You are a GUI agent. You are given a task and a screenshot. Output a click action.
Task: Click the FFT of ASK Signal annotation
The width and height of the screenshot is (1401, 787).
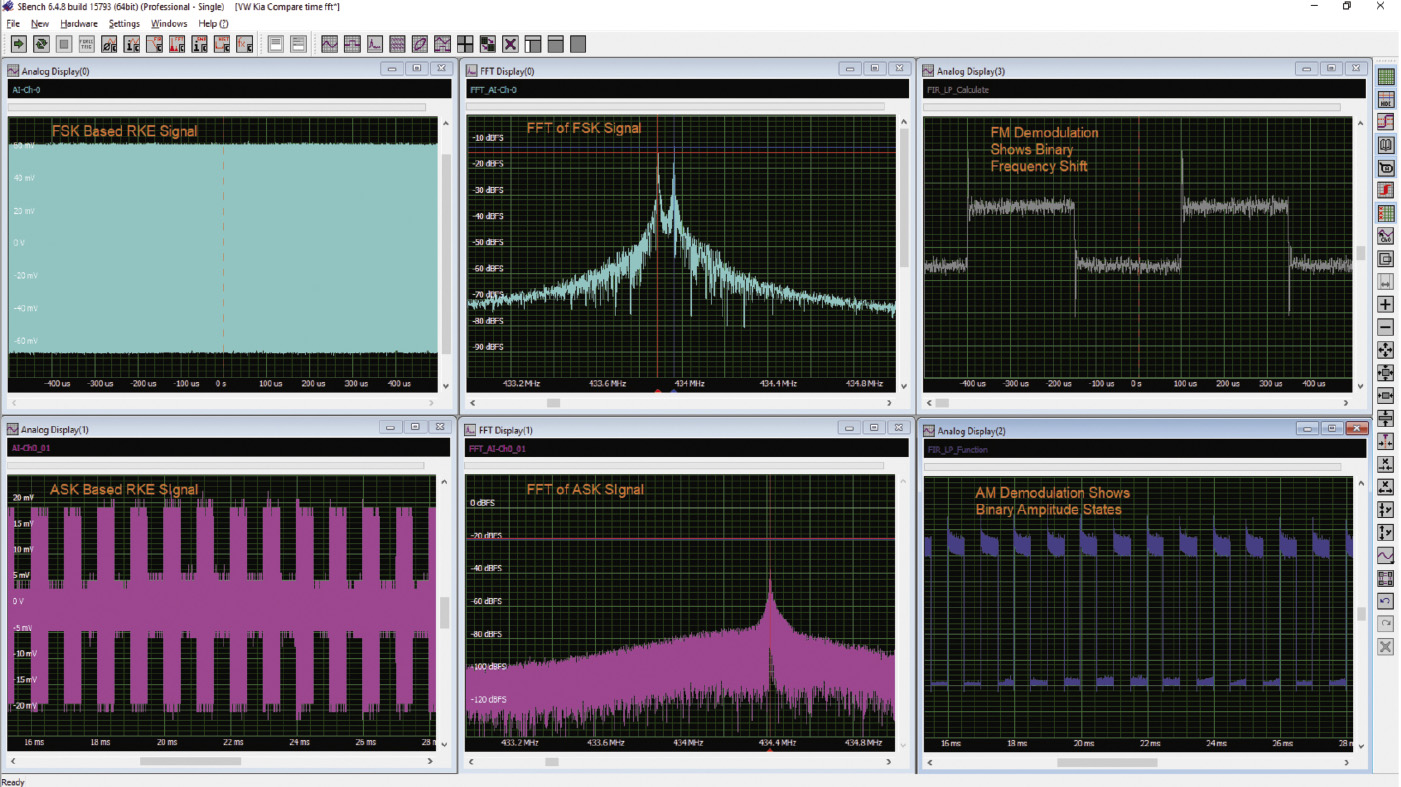[x=585, y=489]
